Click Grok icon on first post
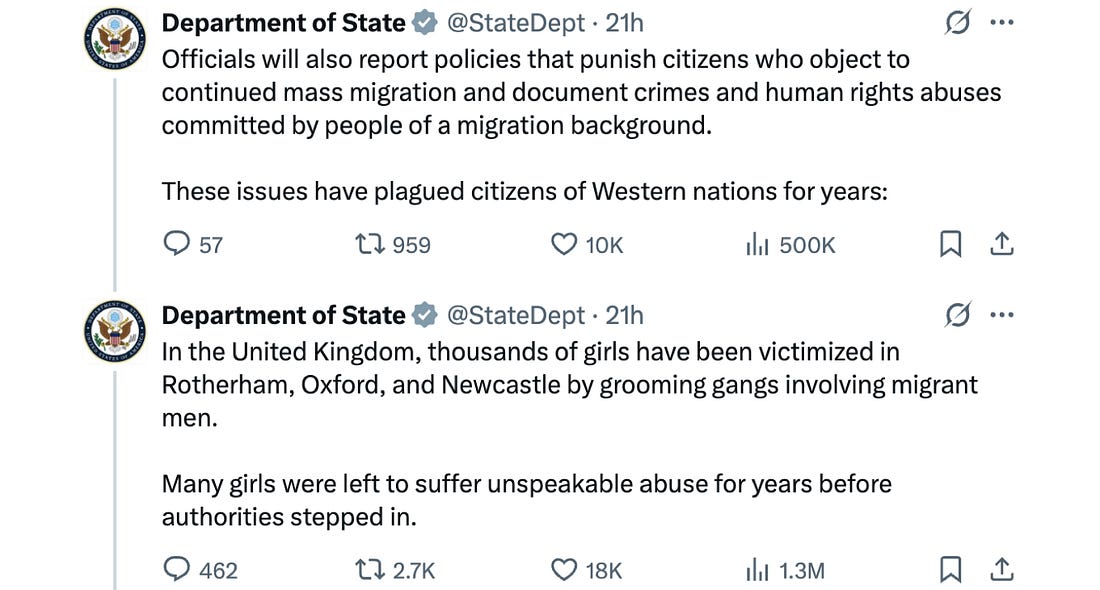Image resolution: width=1100 pixels, height=590 pixels. [x=958, y=22]
